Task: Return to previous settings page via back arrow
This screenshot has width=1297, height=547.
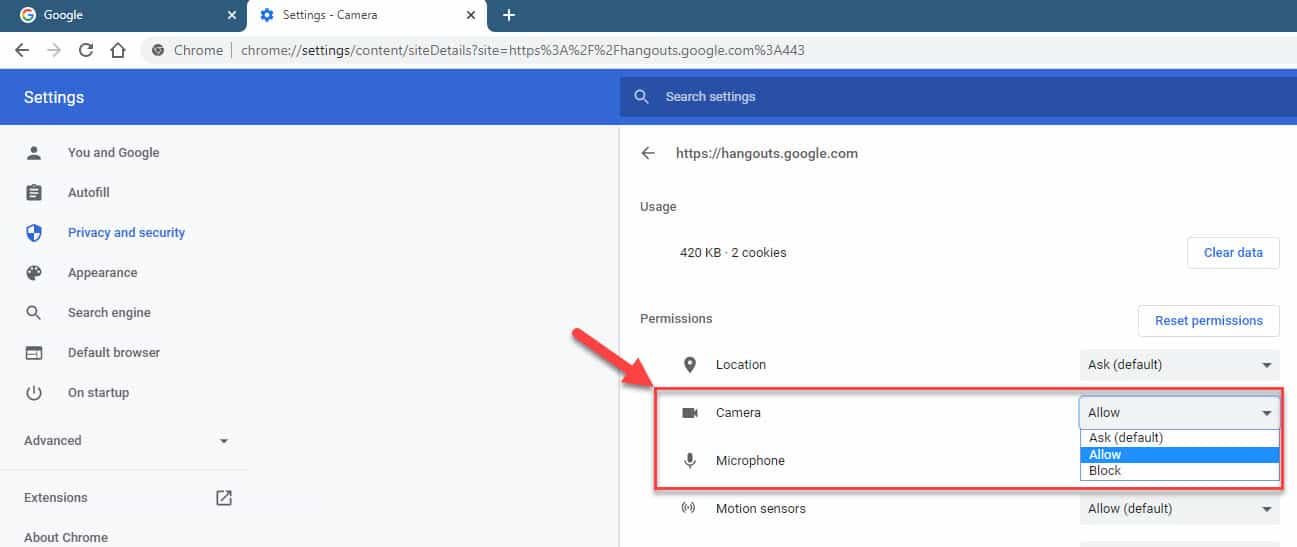Action: (x=648, y=153)
